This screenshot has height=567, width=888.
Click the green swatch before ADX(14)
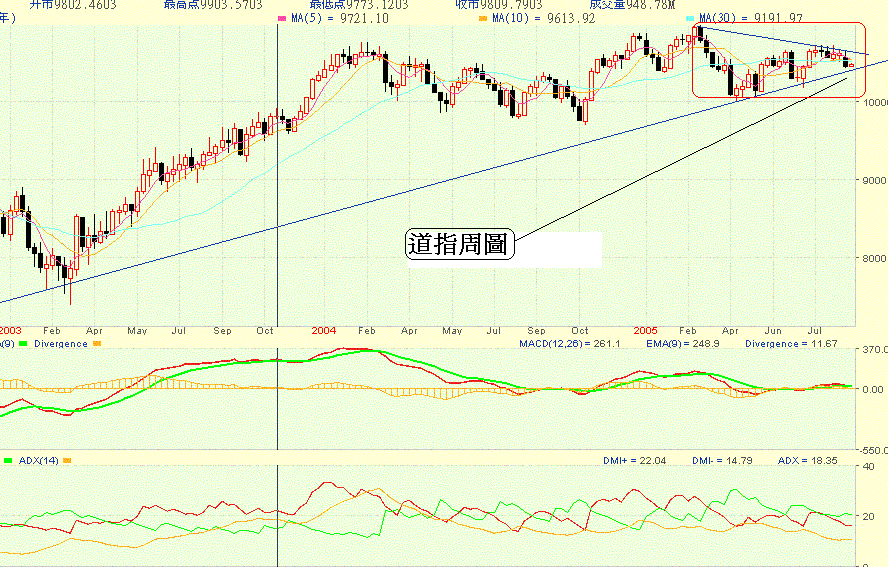pos(8,461)
